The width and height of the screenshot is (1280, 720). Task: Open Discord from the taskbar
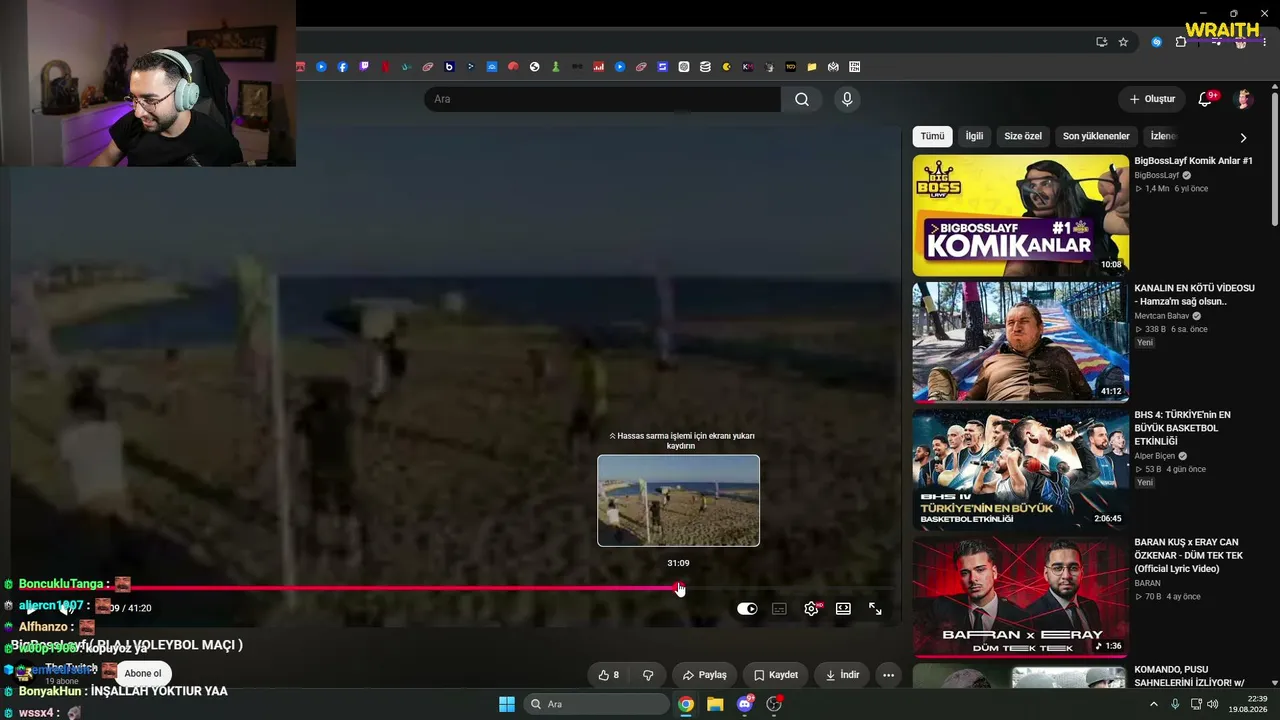pos(744,704)
